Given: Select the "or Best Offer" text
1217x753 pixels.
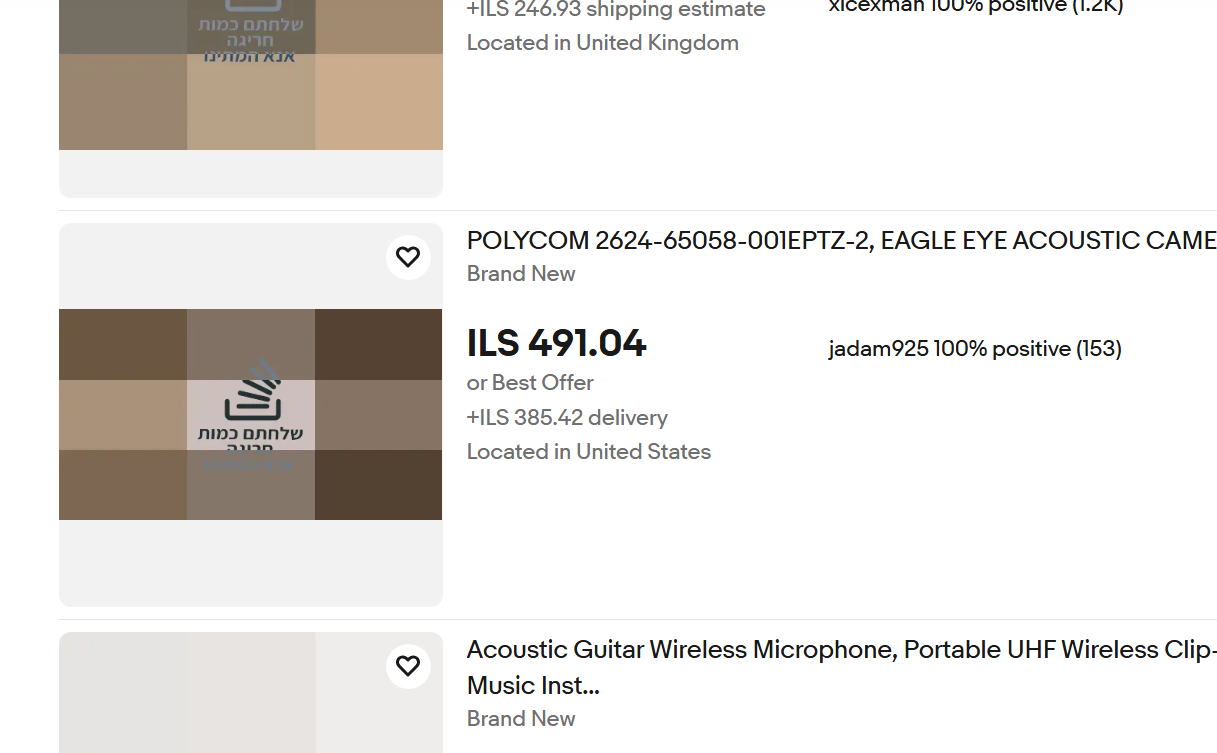Looking at the screenshot, I should point(530,383).
